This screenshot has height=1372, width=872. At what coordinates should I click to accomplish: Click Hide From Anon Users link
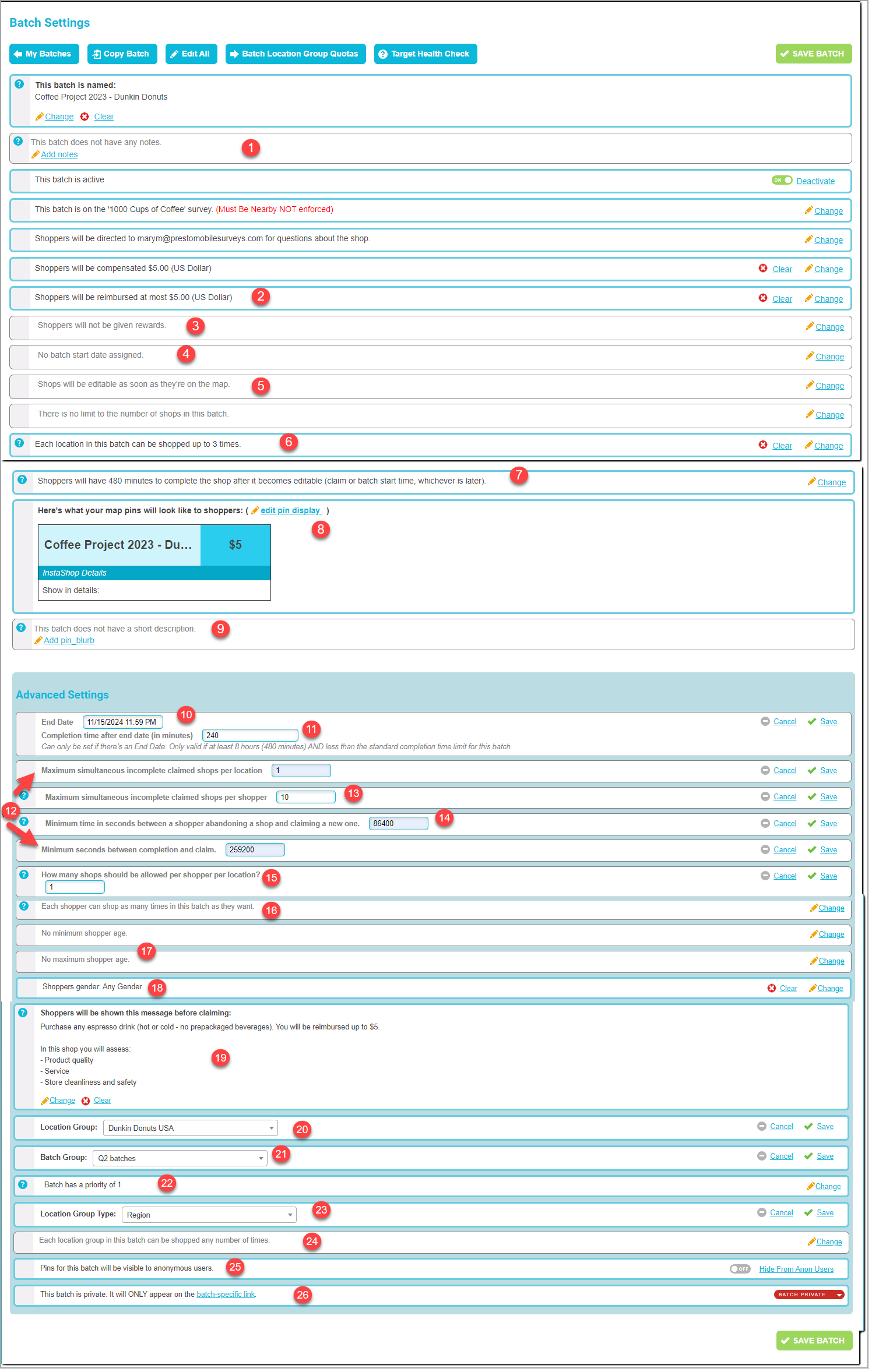click(796, 1269)
